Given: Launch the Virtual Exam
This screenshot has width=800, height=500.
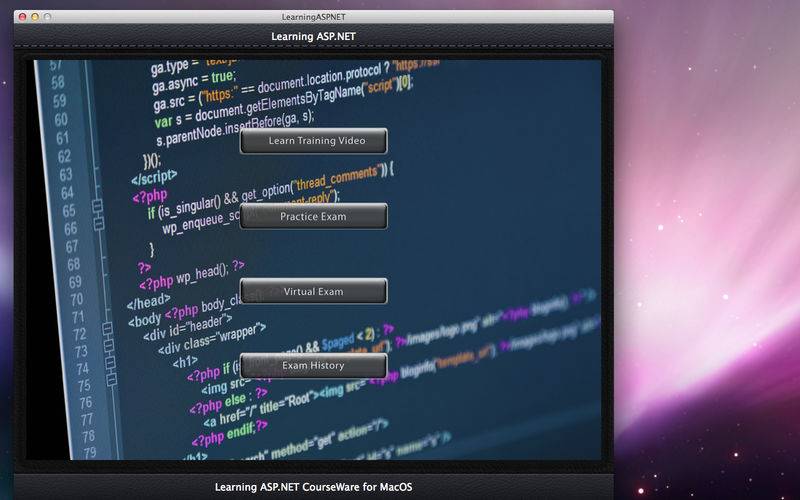Looking at the screenshot, I should point(313,291).
